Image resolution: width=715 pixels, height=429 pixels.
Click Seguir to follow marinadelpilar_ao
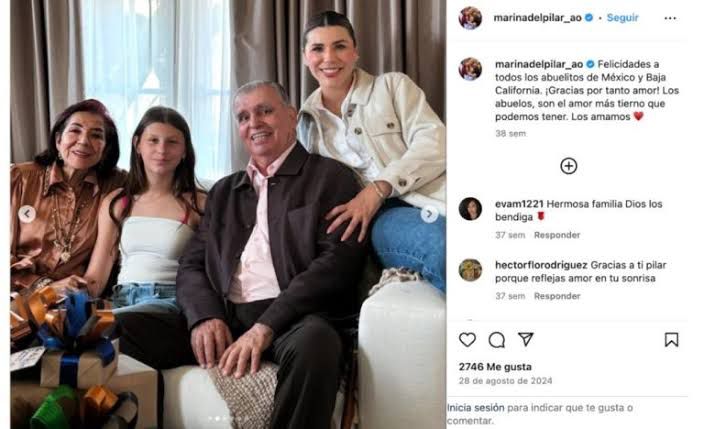(x=622, y=18)
